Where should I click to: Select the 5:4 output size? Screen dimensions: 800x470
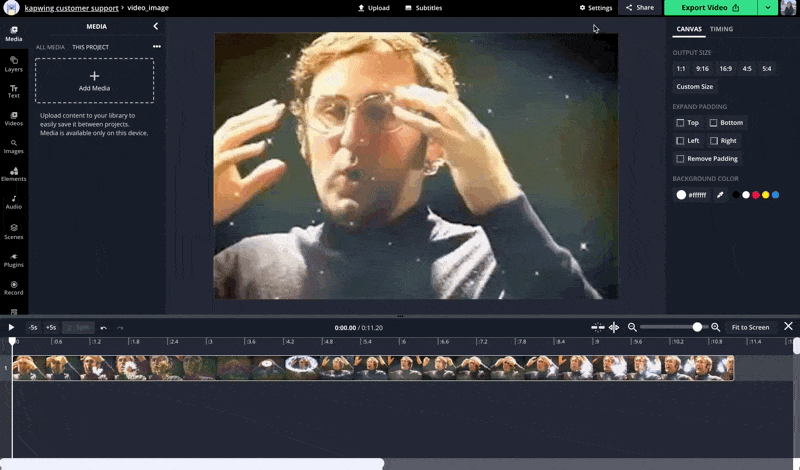(767, 68)
